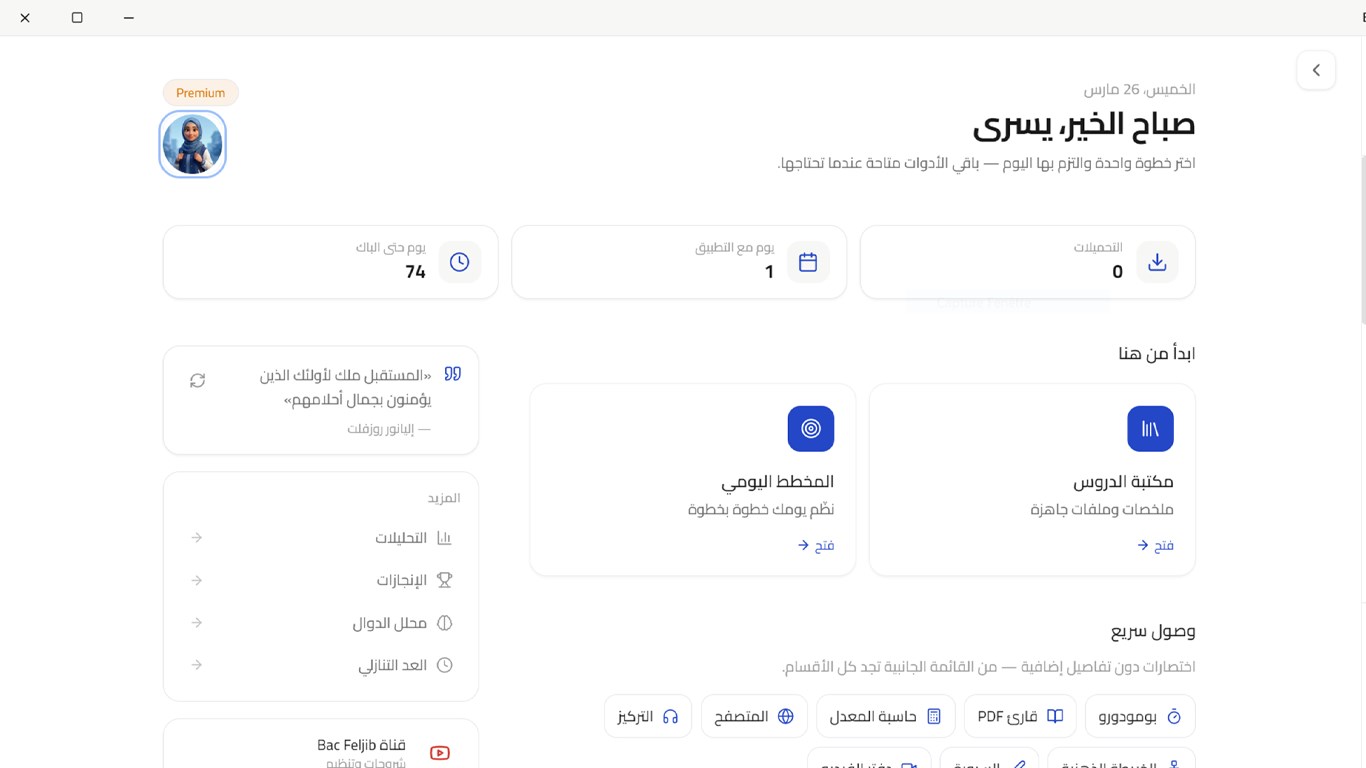Click the Premium badge above the avatar
The height and width of the screenshot is (768, 1366).
pyautogui.click(x=200, y=93)
